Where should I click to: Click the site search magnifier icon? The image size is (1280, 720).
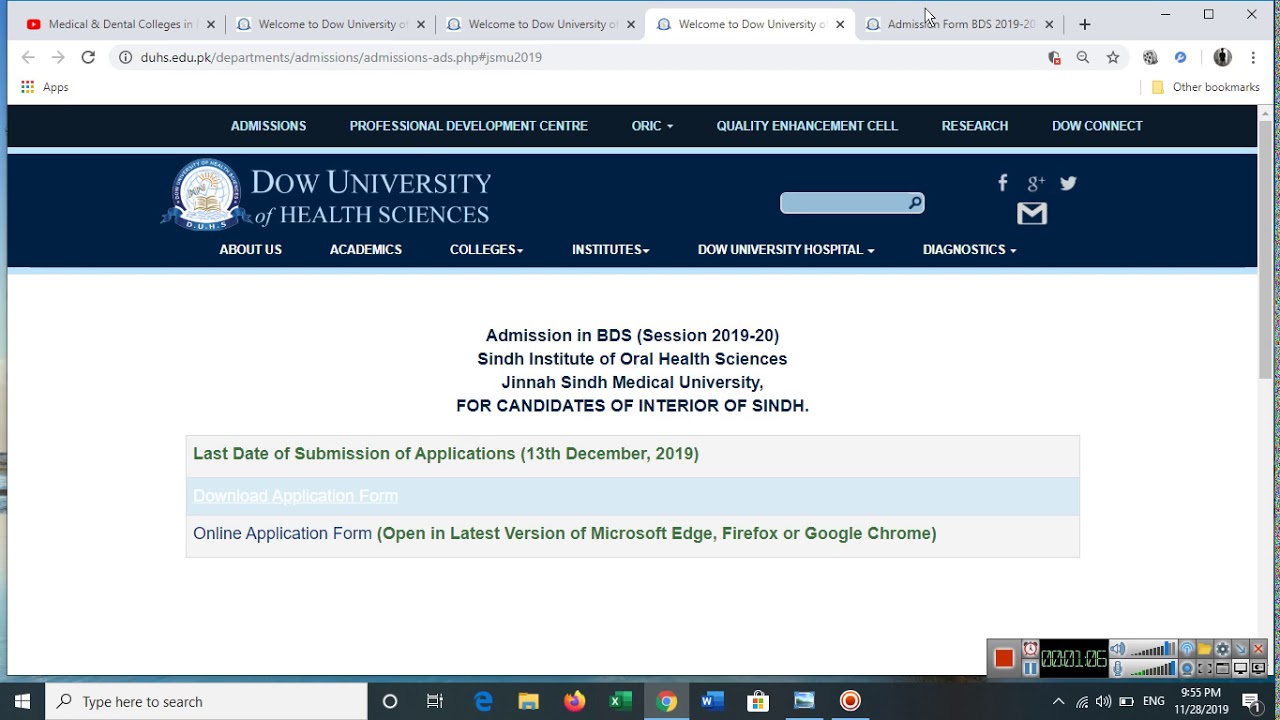point(914,203)
